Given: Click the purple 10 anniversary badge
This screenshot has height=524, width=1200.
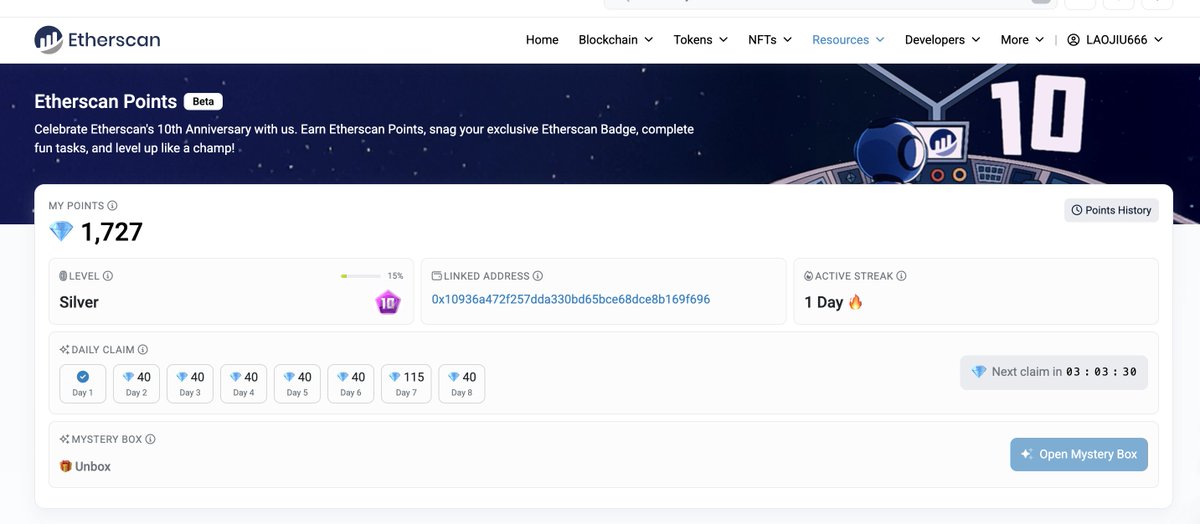Looking at the screenshot, I should point(388,302).
